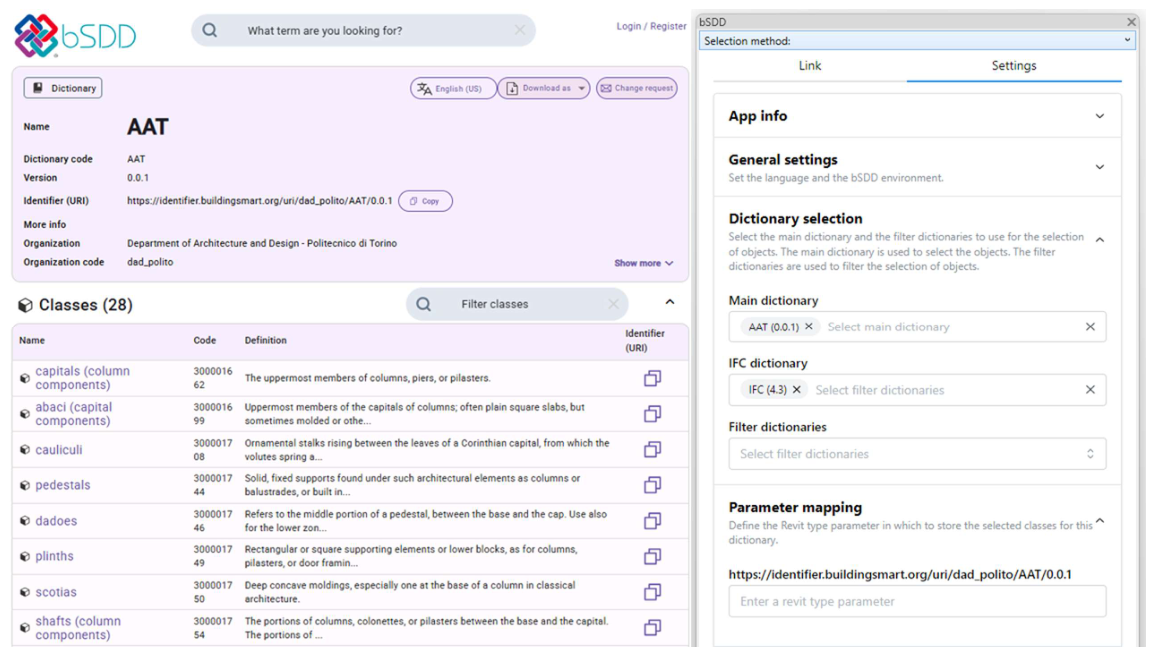This screenshot has height=655, width=1154.
Task: Open the Register link
Action: [x=668, y=26]
